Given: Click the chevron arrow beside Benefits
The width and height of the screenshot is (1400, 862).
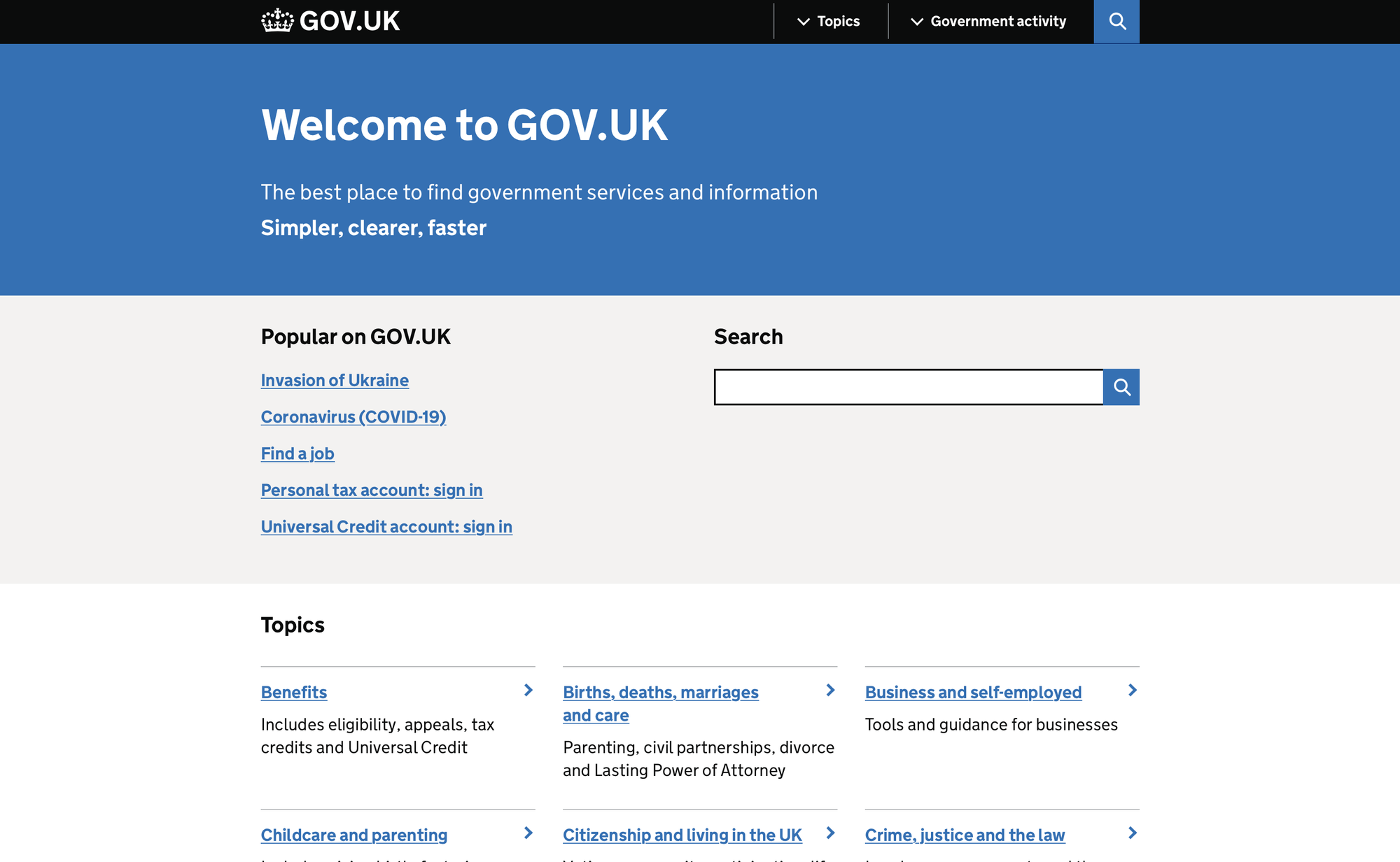Looking at the screenshot, I should pyautogui.click(x=528, y=691).
